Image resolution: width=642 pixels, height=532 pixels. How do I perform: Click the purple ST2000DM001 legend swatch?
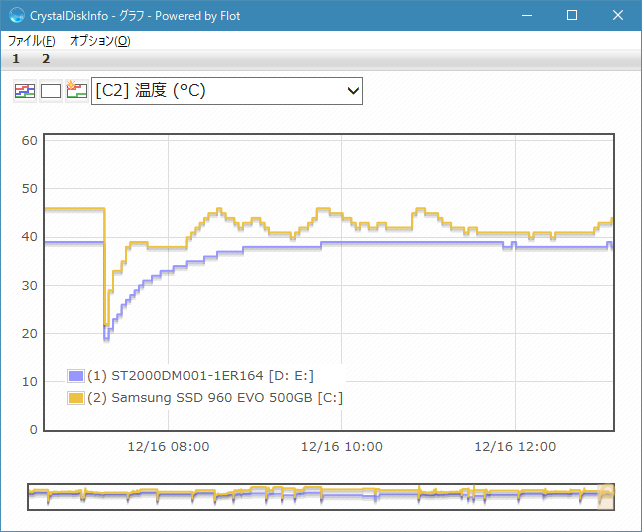coord(76,376)
